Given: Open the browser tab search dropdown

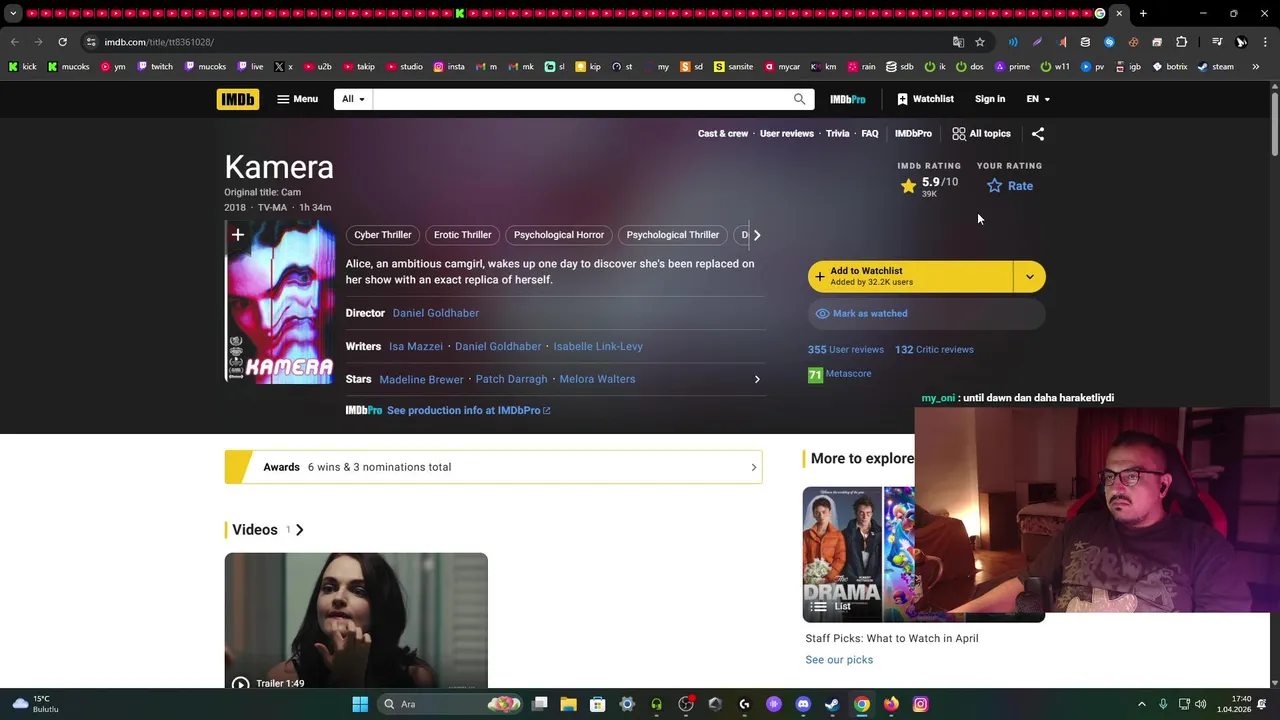Looking at the screenshot, I should (12, 14).
